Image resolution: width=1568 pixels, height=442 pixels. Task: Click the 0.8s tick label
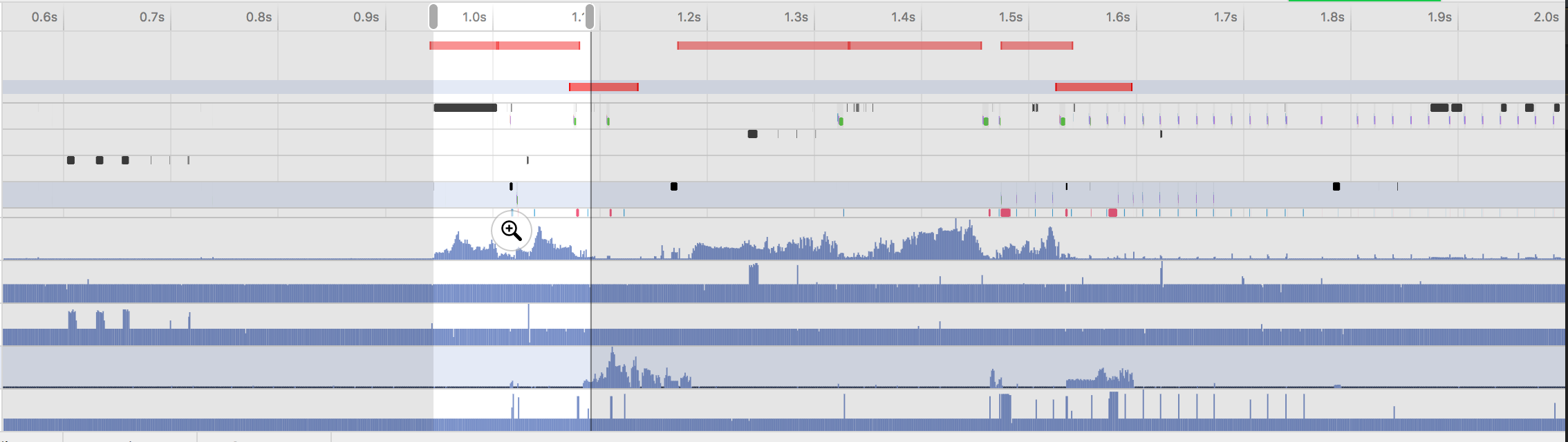click(x=259, y=17)
